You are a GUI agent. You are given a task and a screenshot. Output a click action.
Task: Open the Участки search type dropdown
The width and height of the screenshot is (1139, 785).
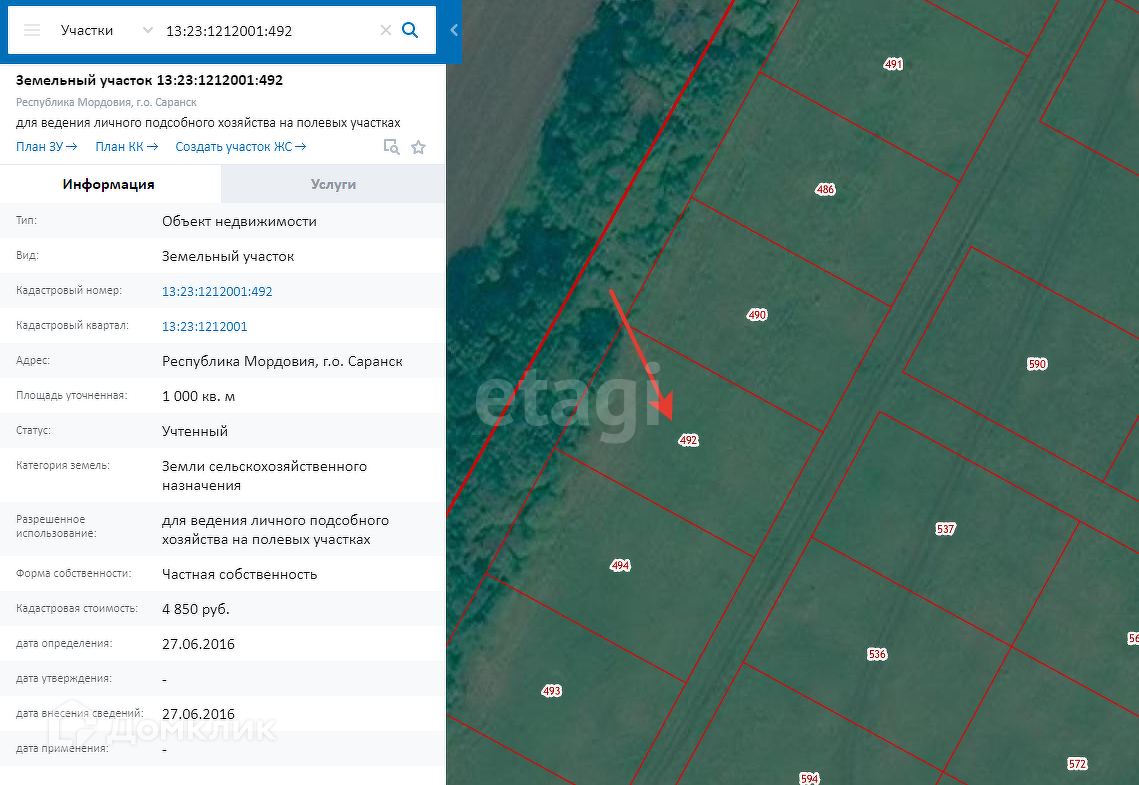[x=107, y=30]
